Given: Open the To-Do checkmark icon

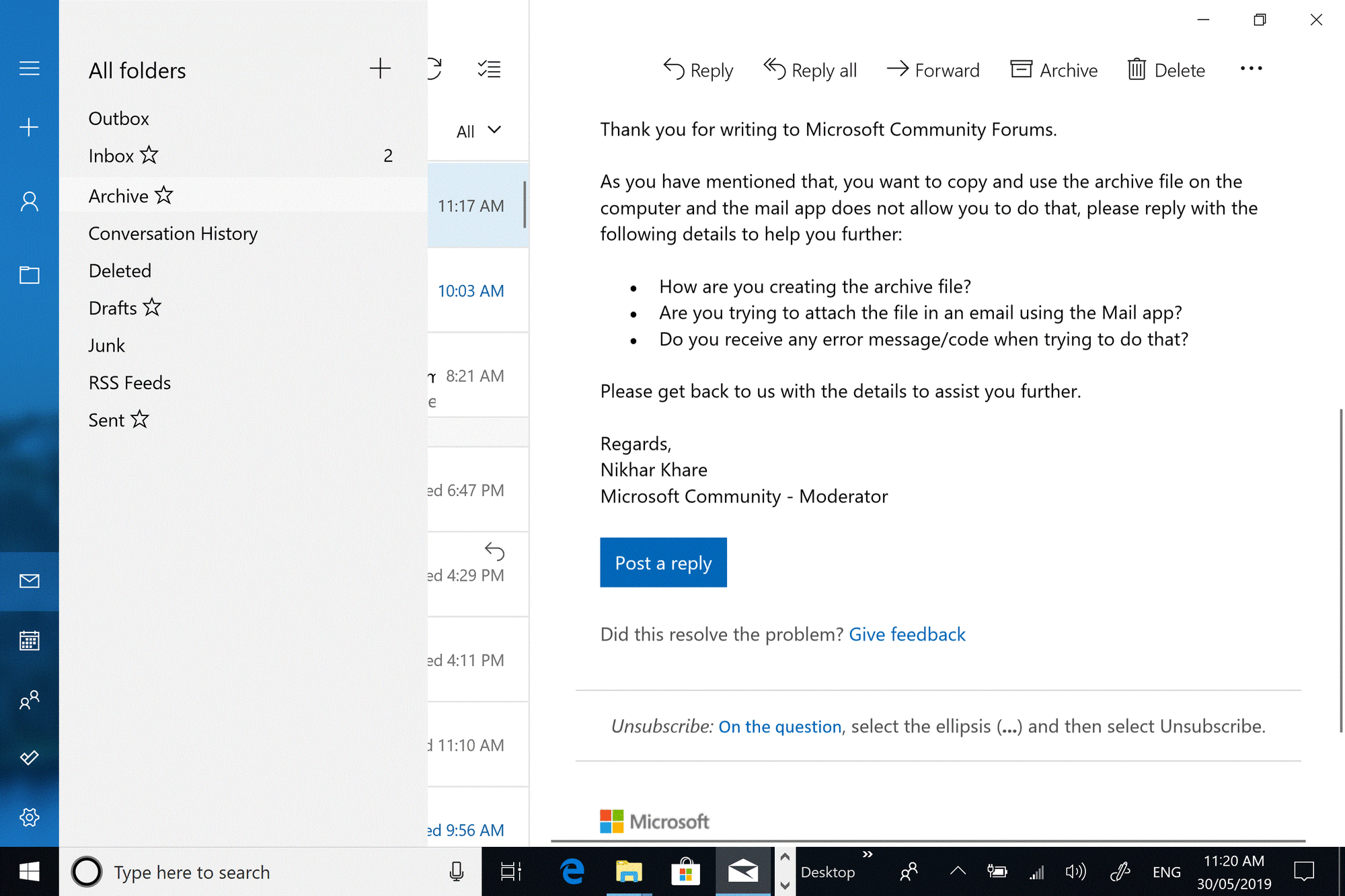Looking at the screenshot, I should [x=29, y=758].
